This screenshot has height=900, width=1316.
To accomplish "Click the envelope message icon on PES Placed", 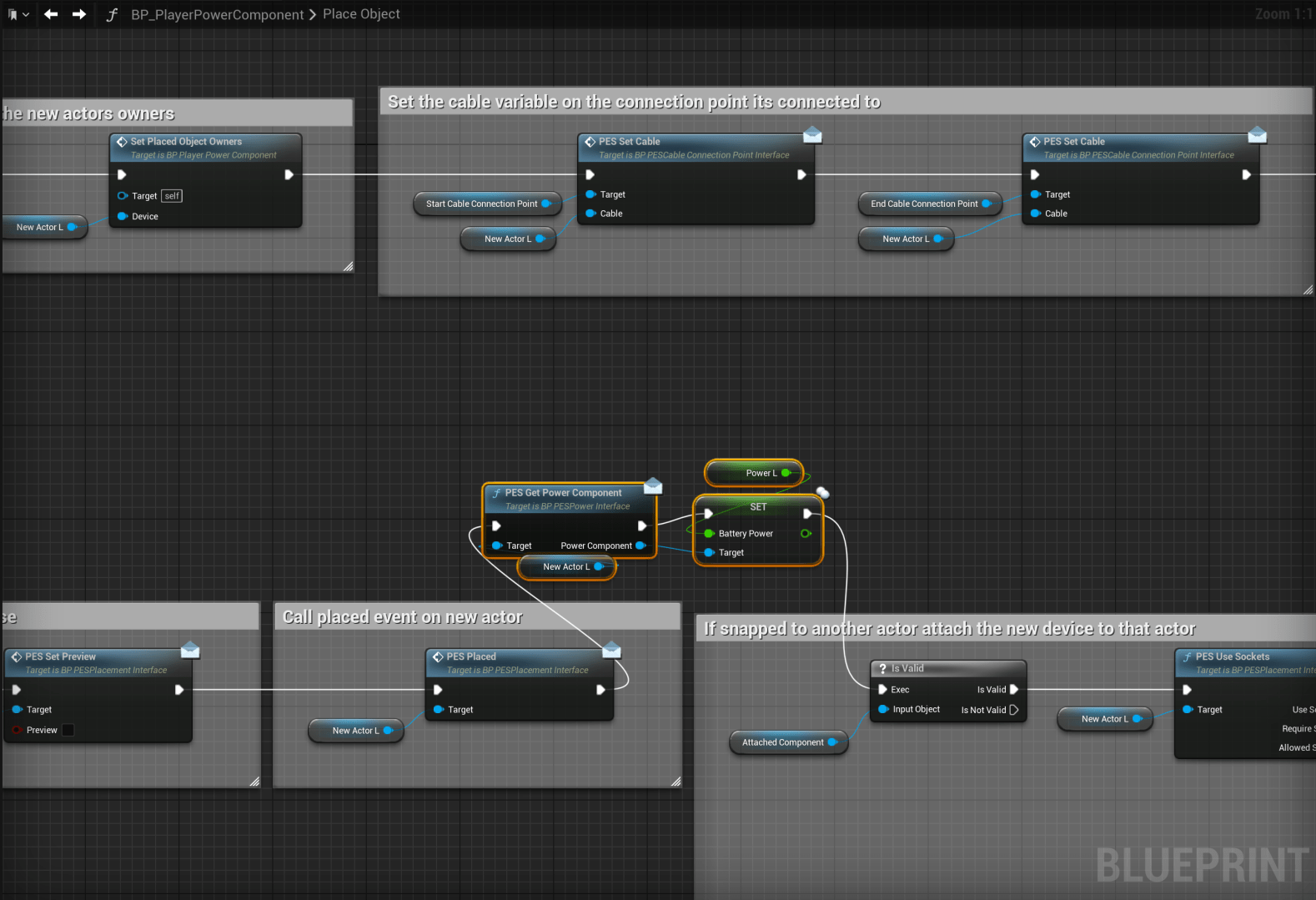I will point(611,650).
